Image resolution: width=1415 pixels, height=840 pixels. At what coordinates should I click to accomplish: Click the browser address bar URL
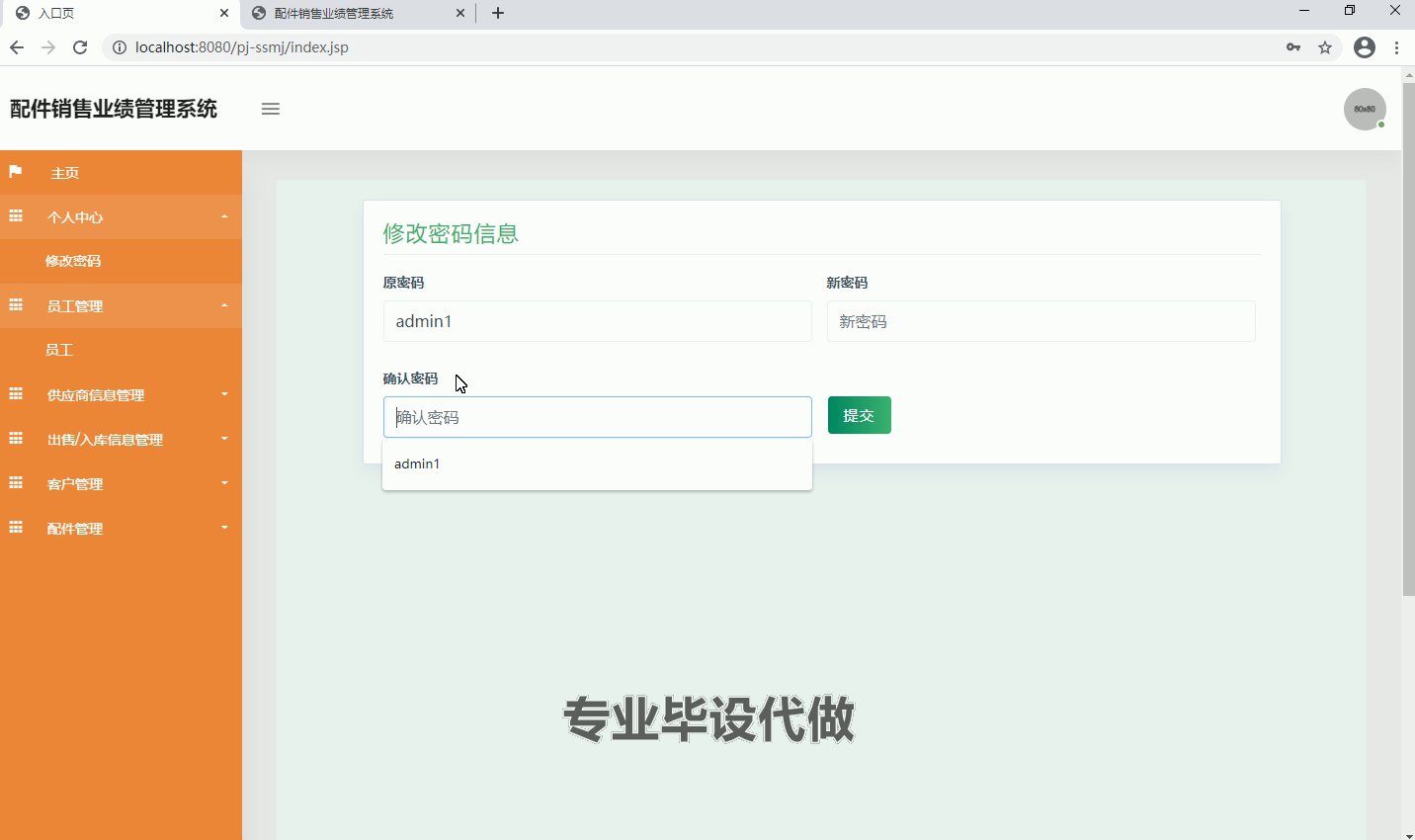click(242, 47)
